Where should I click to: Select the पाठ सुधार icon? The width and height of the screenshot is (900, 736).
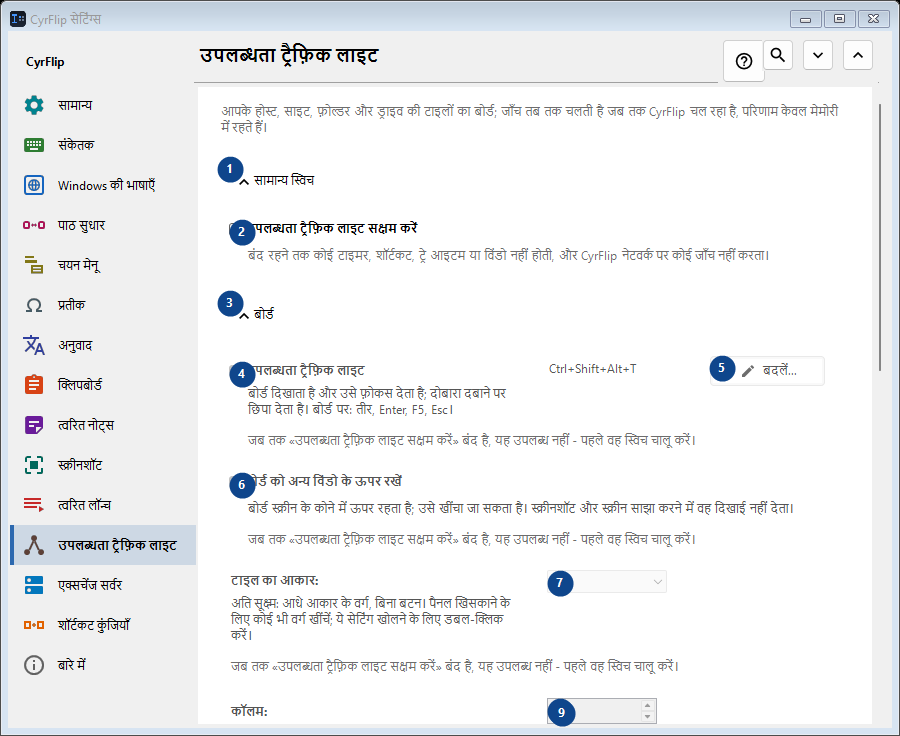coord(34,225)
